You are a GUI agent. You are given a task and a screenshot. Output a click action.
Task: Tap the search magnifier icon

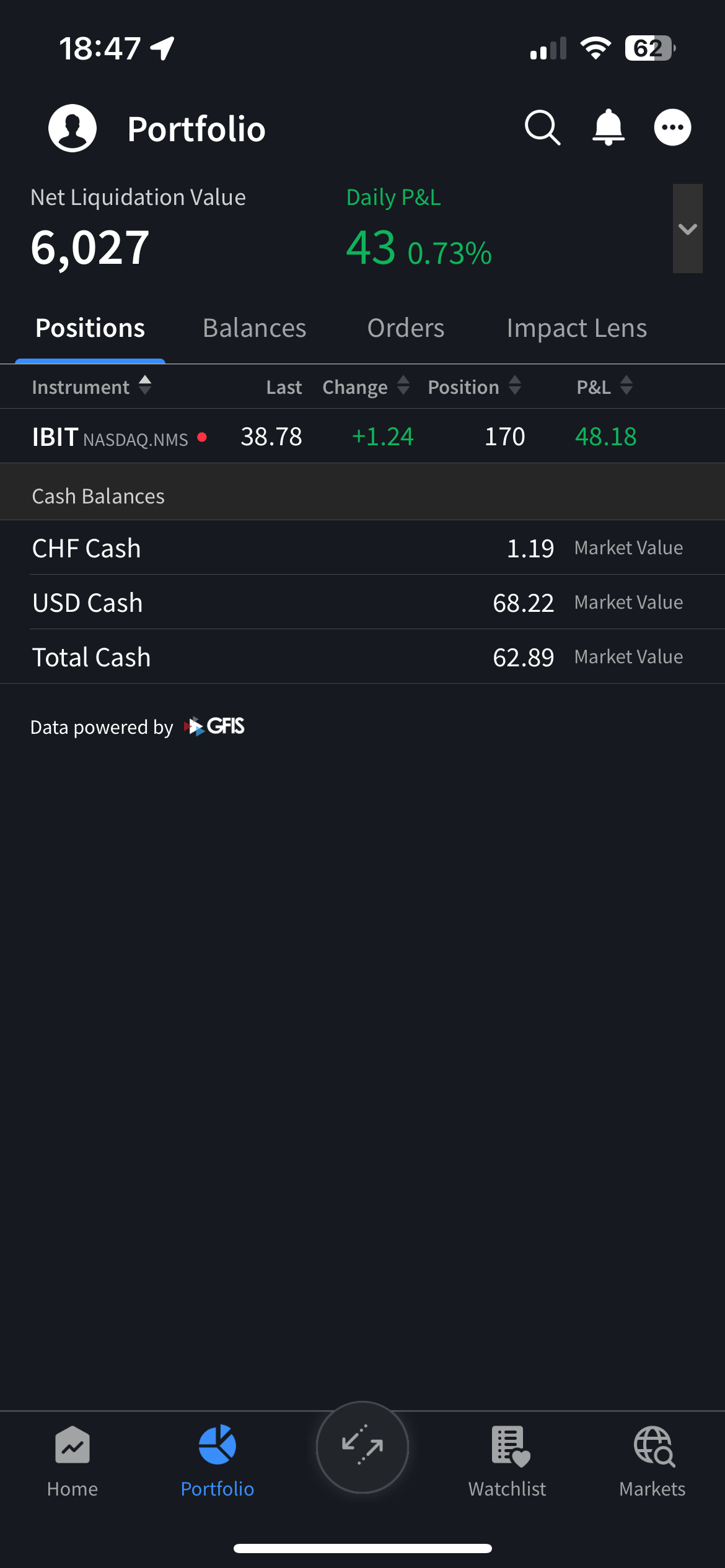point(542,128)
